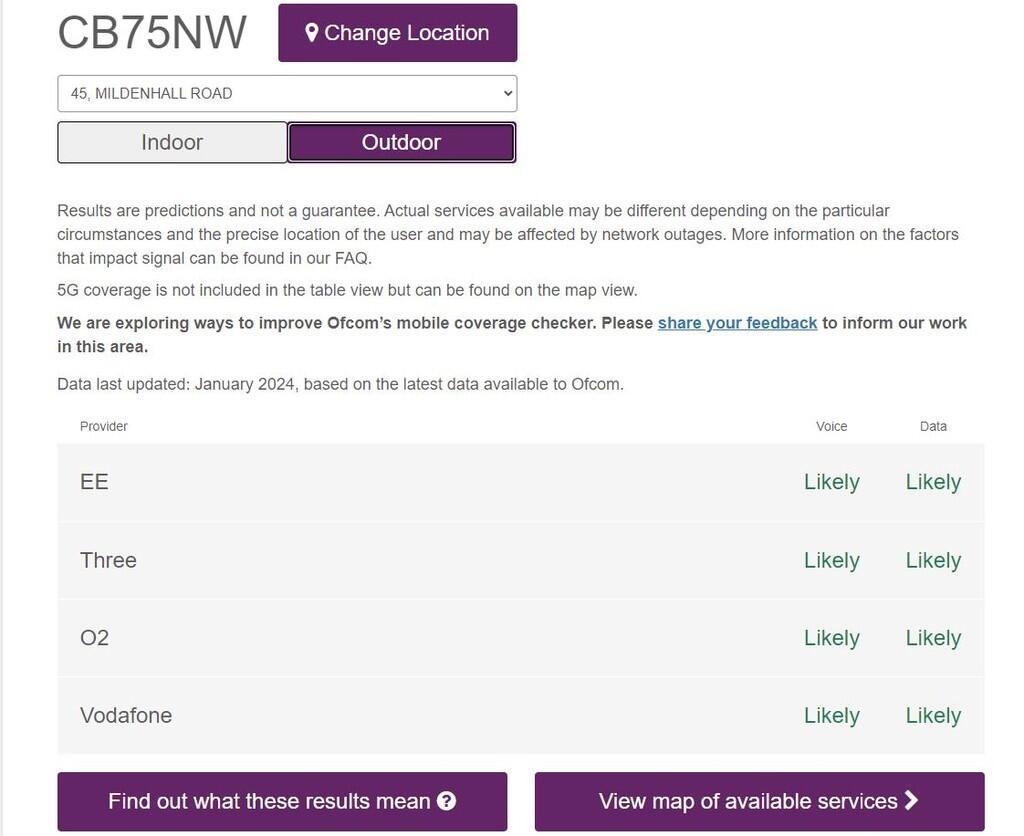This screenshot has height=836, width=1024.
Task: Click the Vodafone provider name
Action: tap(126, 716)
